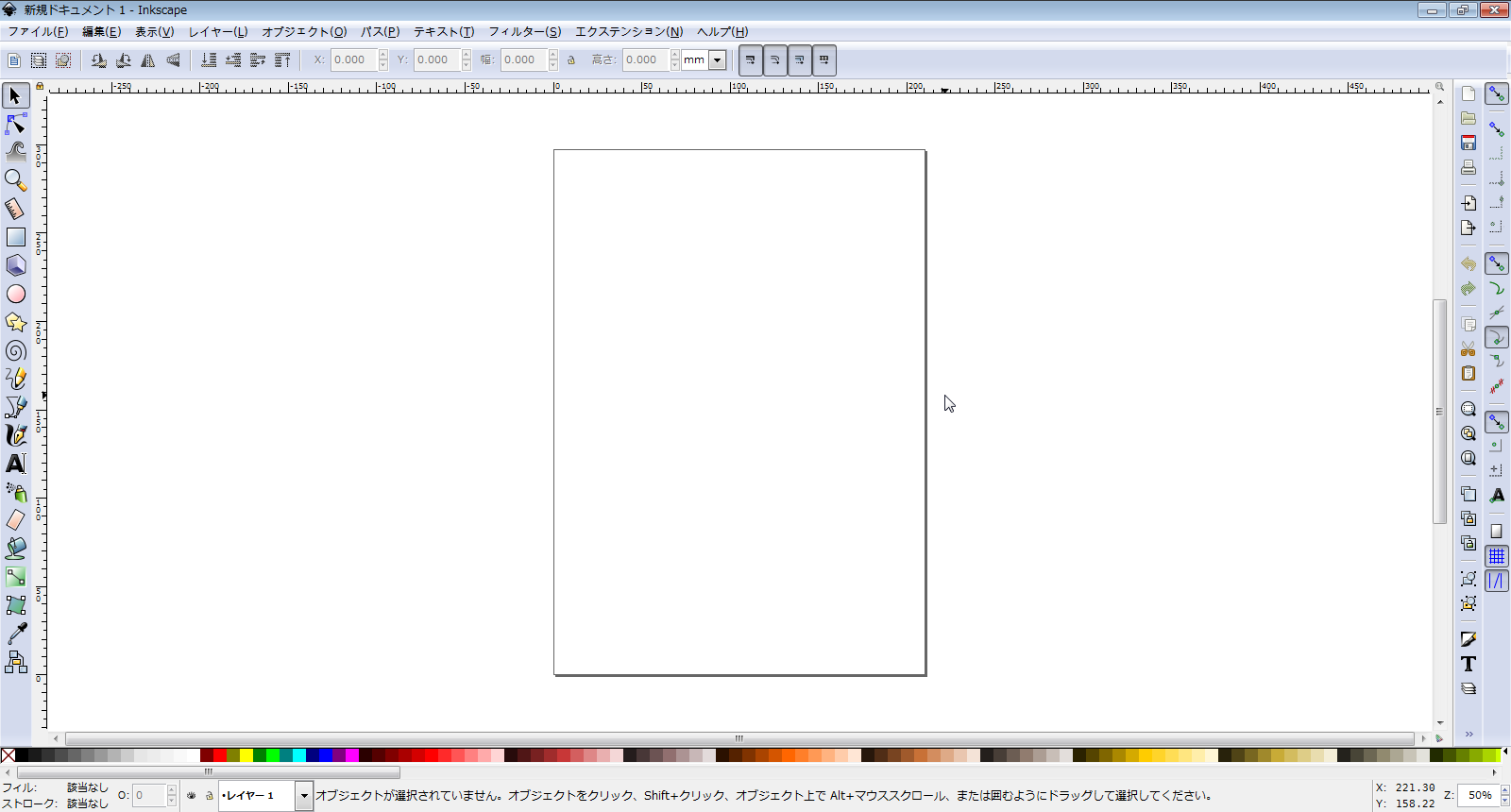Toggle the width-height lock icon
Image resolution: width=1511 pixels, height=812 pixels.
571,60
